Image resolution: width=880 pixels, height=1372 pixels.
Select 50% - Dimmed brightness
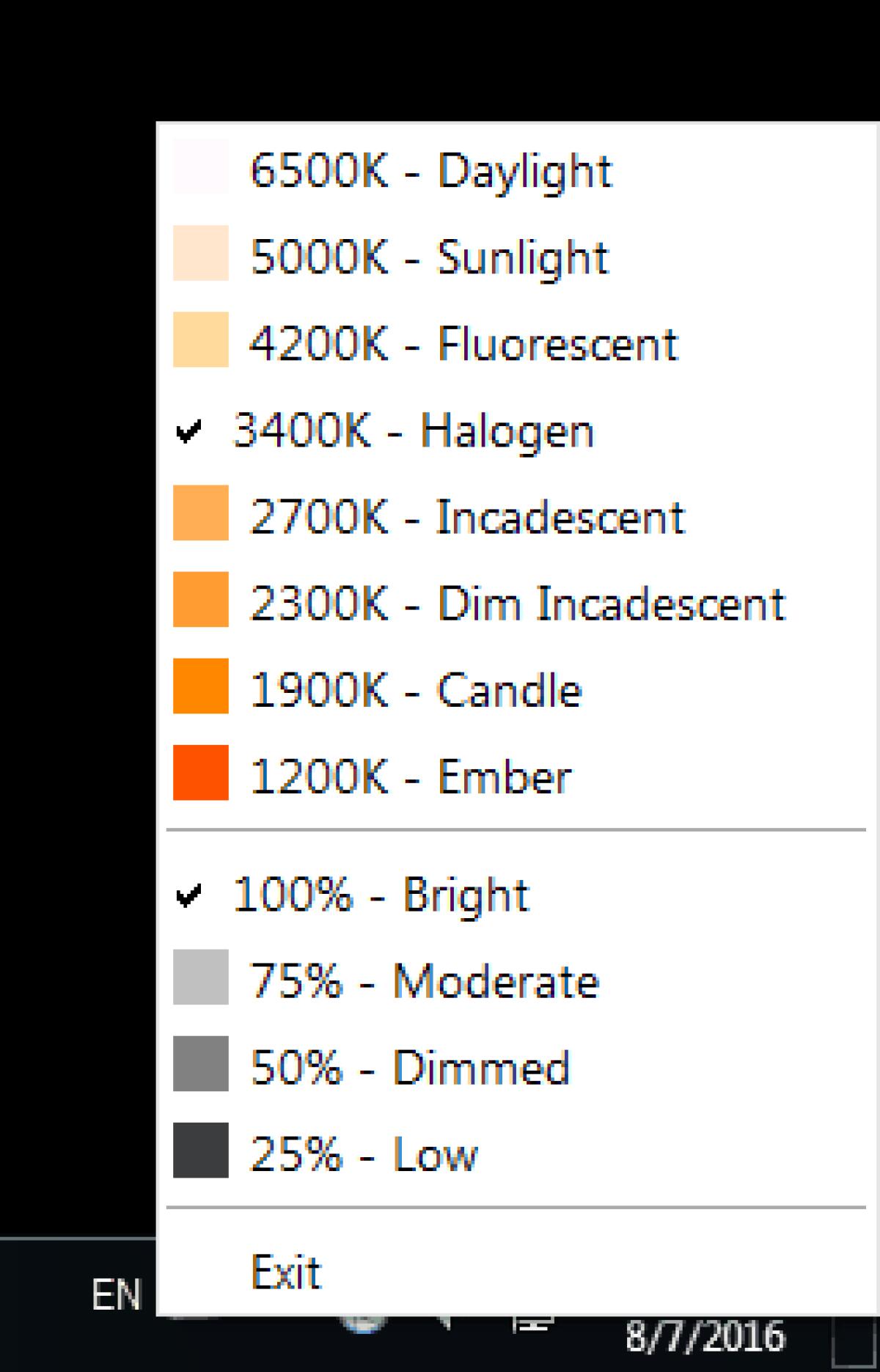coord(409,1067)
